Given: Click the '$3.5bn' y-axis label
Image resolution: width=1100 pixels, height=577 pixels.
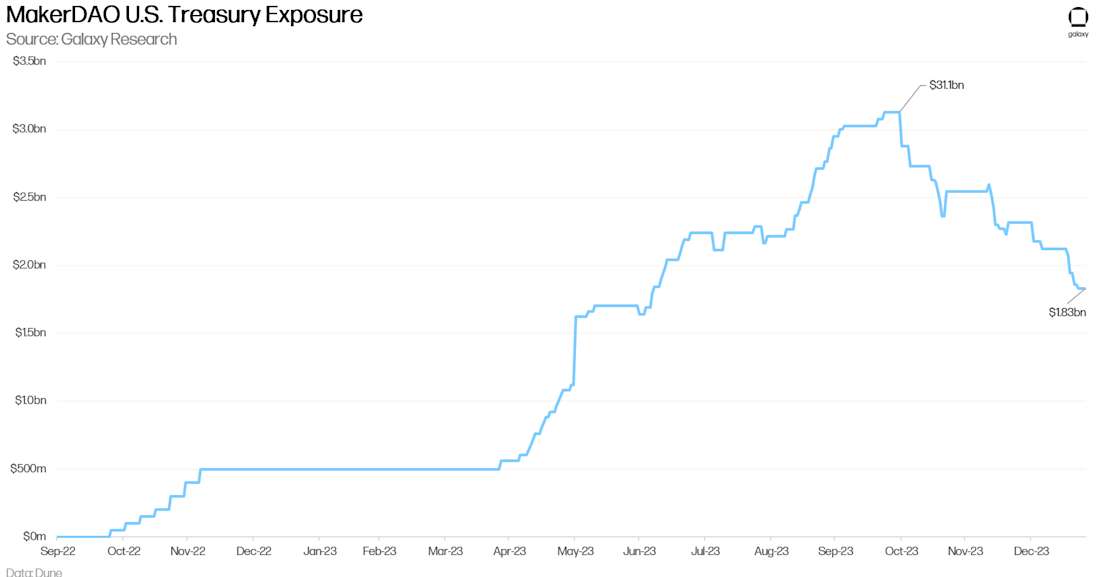Looking at the screenshot, I should (x=29, y=61).
